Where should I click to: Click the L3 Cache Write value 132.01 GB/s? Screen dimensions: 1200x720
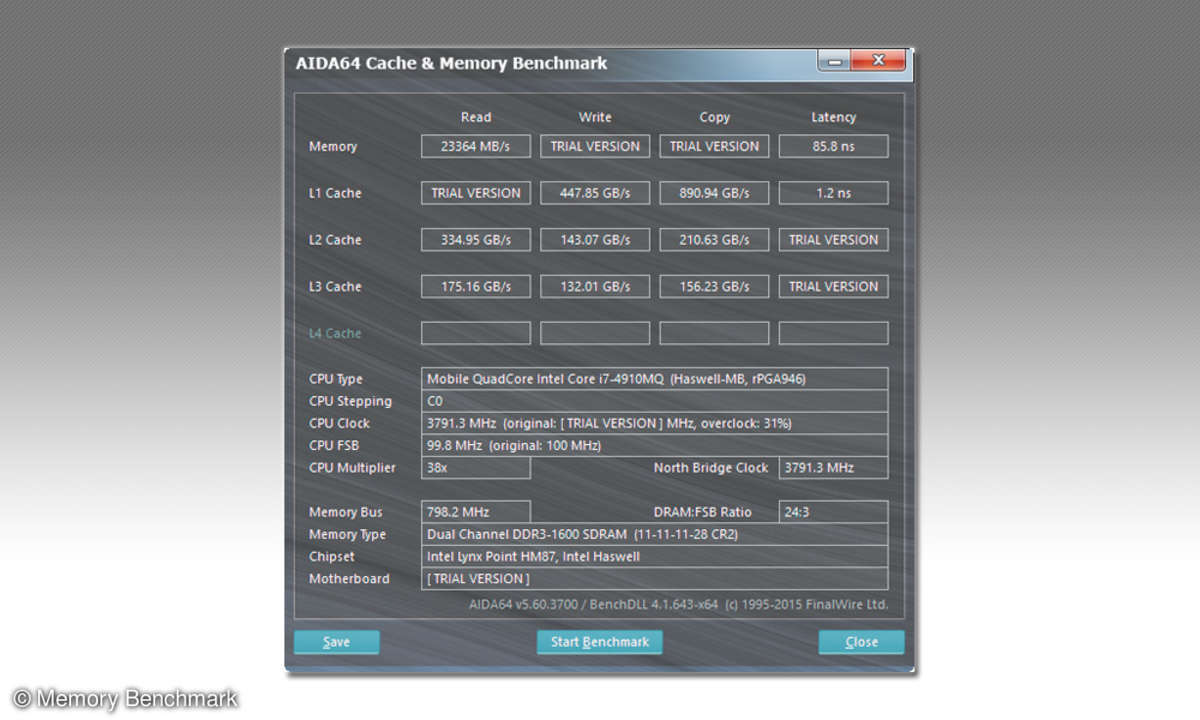click(x=595, y=286)
